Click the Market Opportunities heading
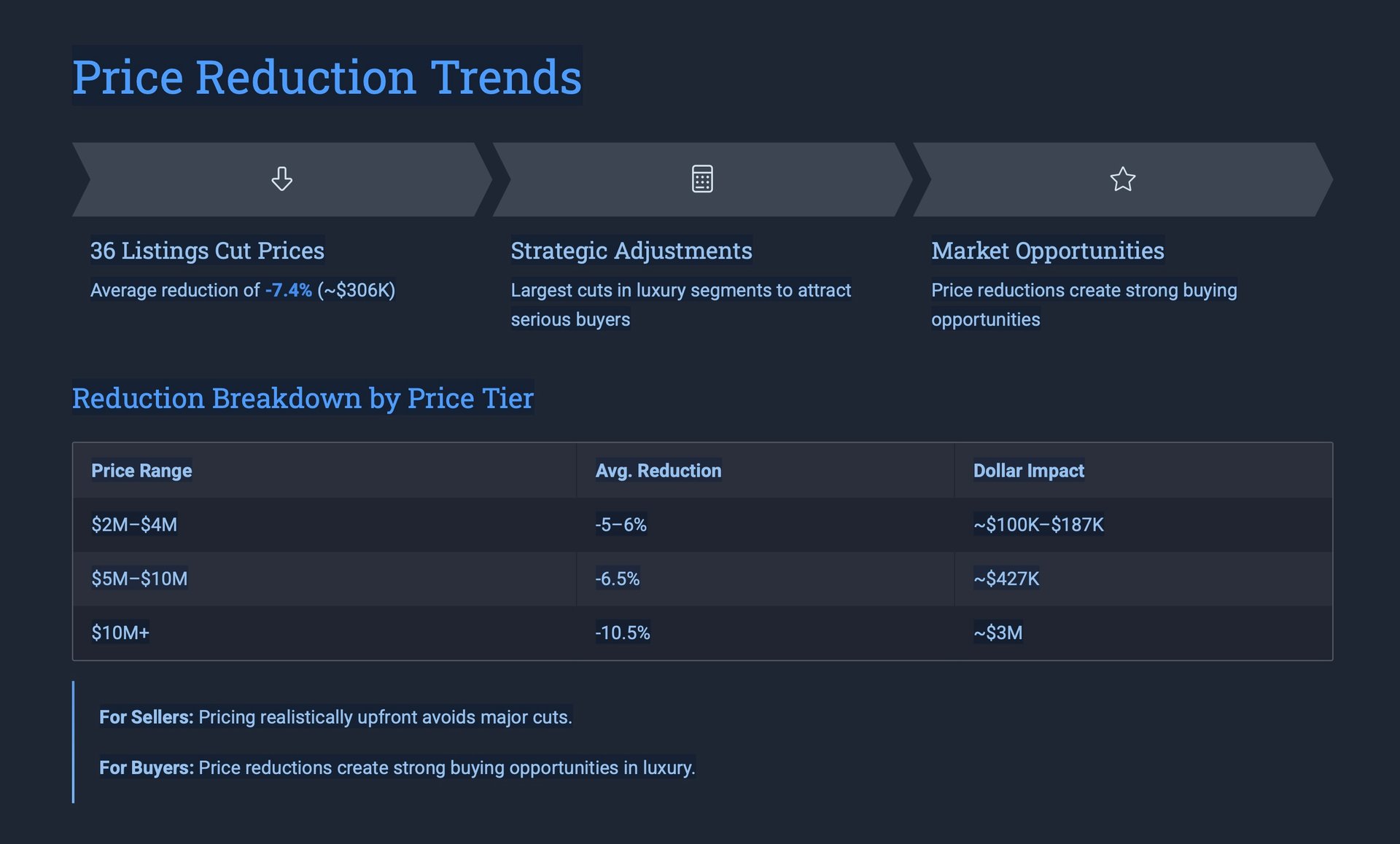The width and height of the screenshot is (1400, 844). (x=1047, y=251)
